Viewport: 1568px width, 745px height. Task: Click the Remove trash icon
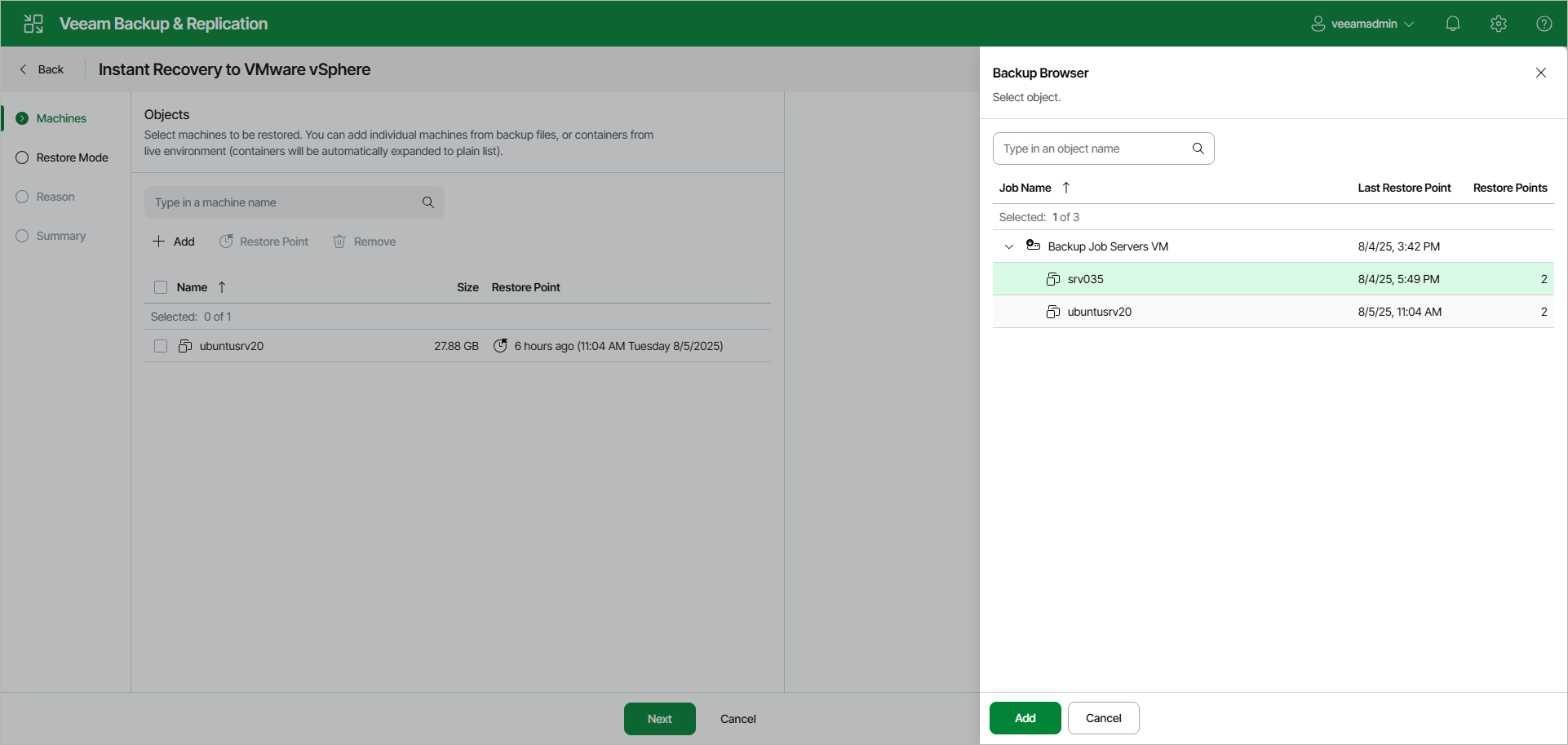pyautogui.click(x=339, y=242)
